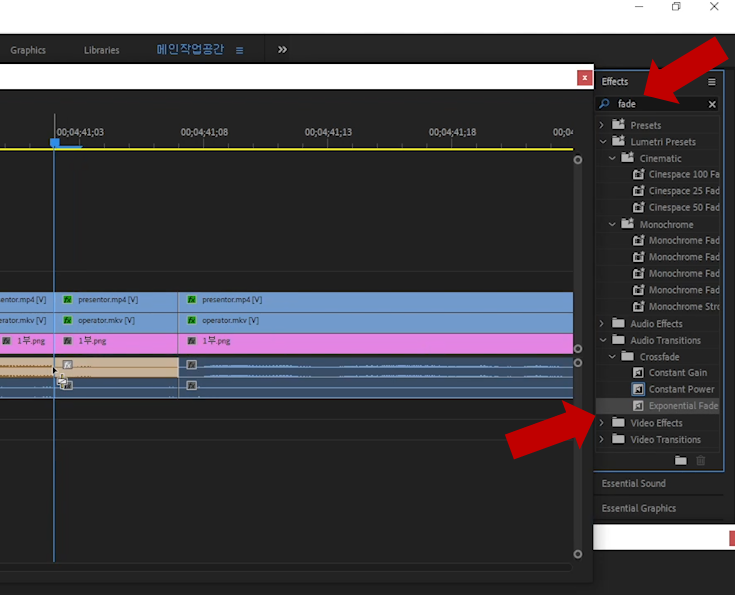Open the Essential Sound panel
Viewport: 735px width, 595px height.
[x=633, y=484]
